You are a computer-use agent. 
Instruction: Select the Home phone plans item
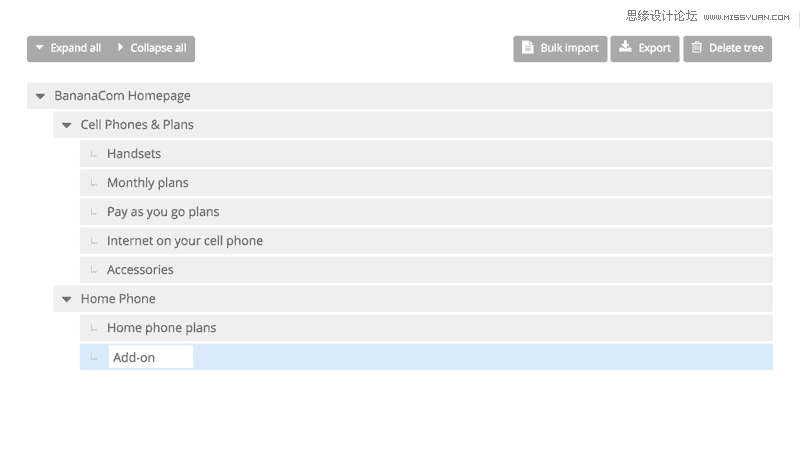(161, 328)
